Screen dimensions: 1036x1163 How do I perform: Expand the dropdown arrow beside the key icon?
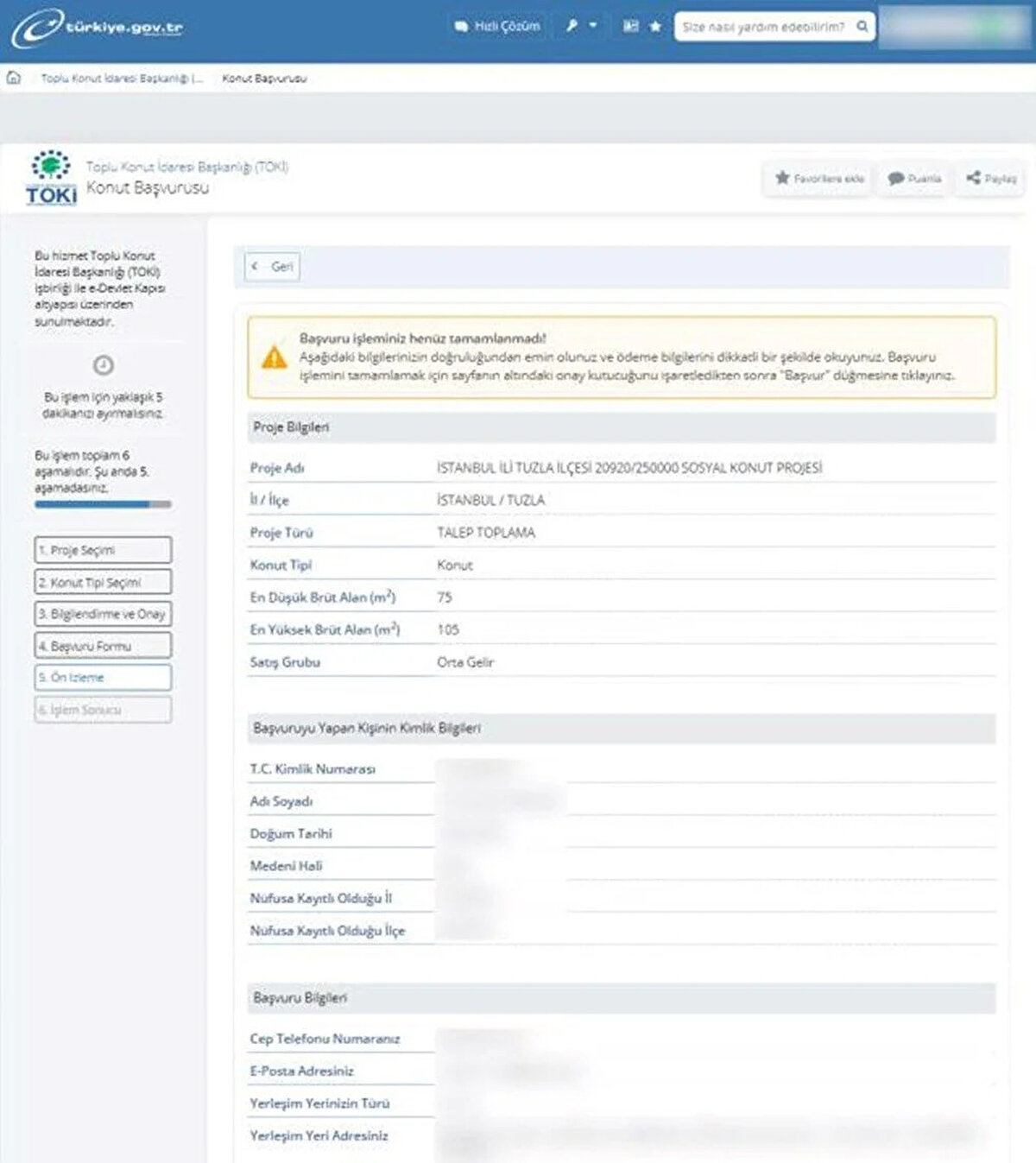(593, 26)
